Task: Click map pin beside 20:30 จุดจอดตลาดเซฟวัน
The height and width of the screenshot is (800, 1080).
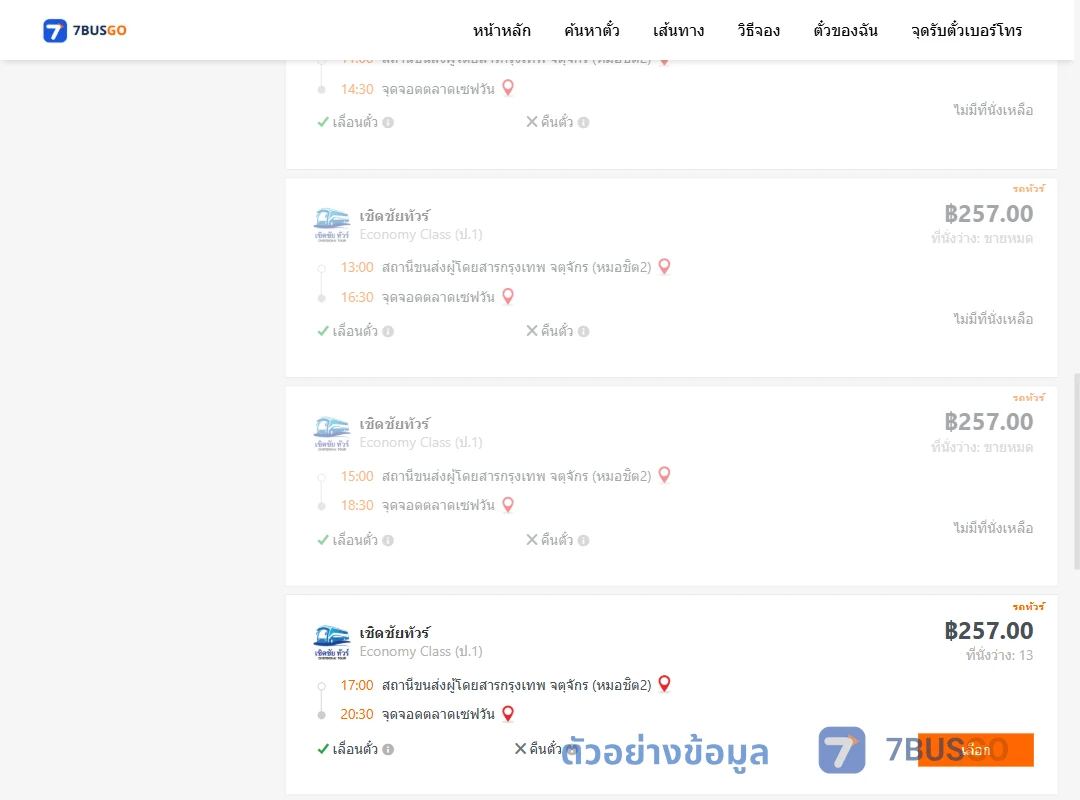Action: (508, 713)
